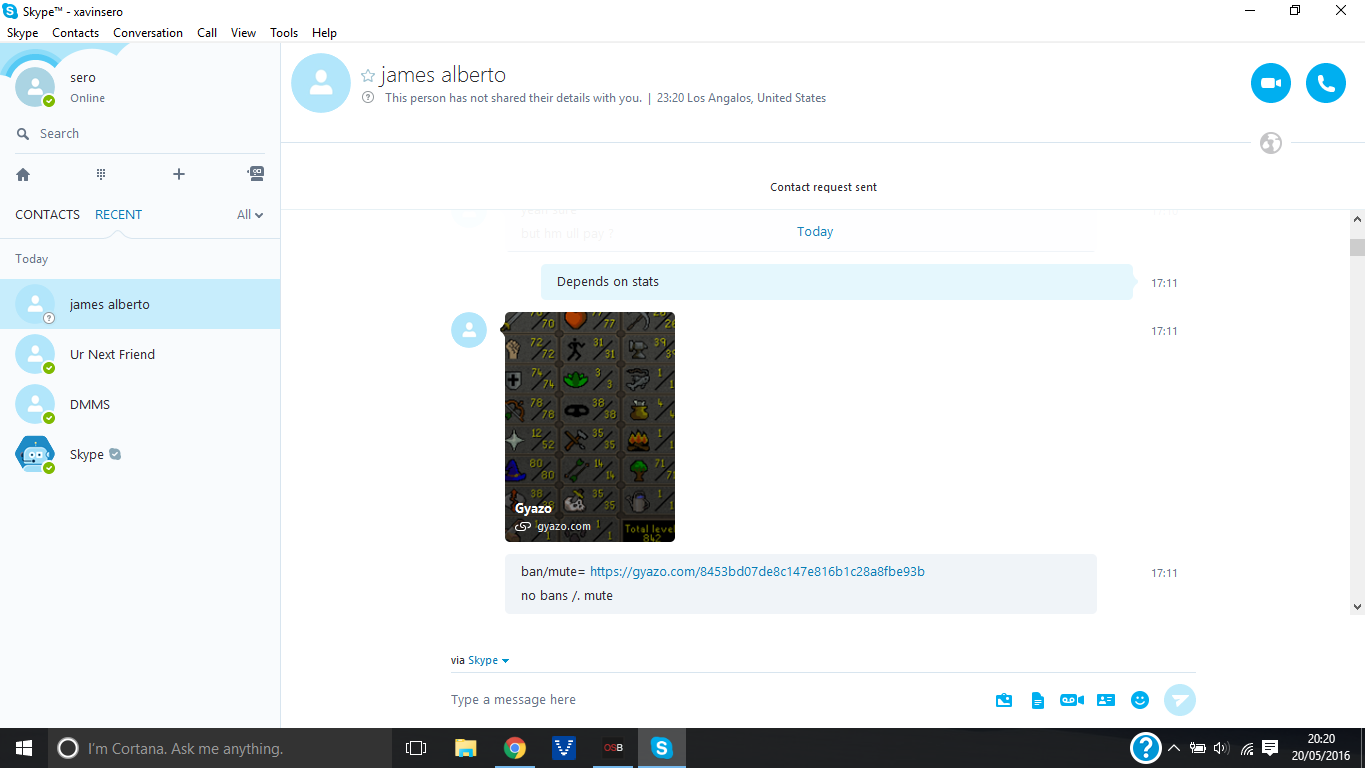The height and width of the screenshot is (768, 1365).
Task: Click the no bans /. mute message text
Action: pyautogui.click(x=567, y=596)
